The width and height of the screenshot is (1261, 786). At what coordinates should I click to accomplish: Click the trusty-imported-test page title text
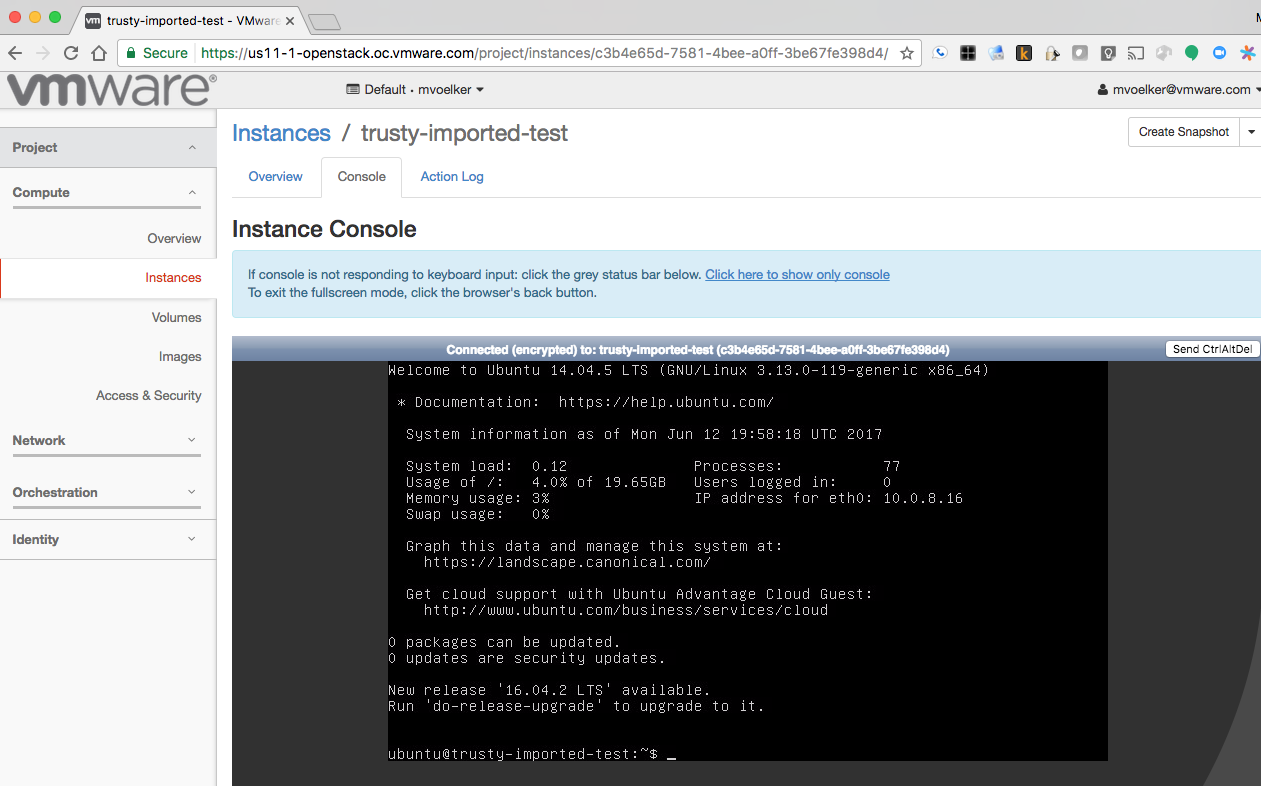(464, 133)
